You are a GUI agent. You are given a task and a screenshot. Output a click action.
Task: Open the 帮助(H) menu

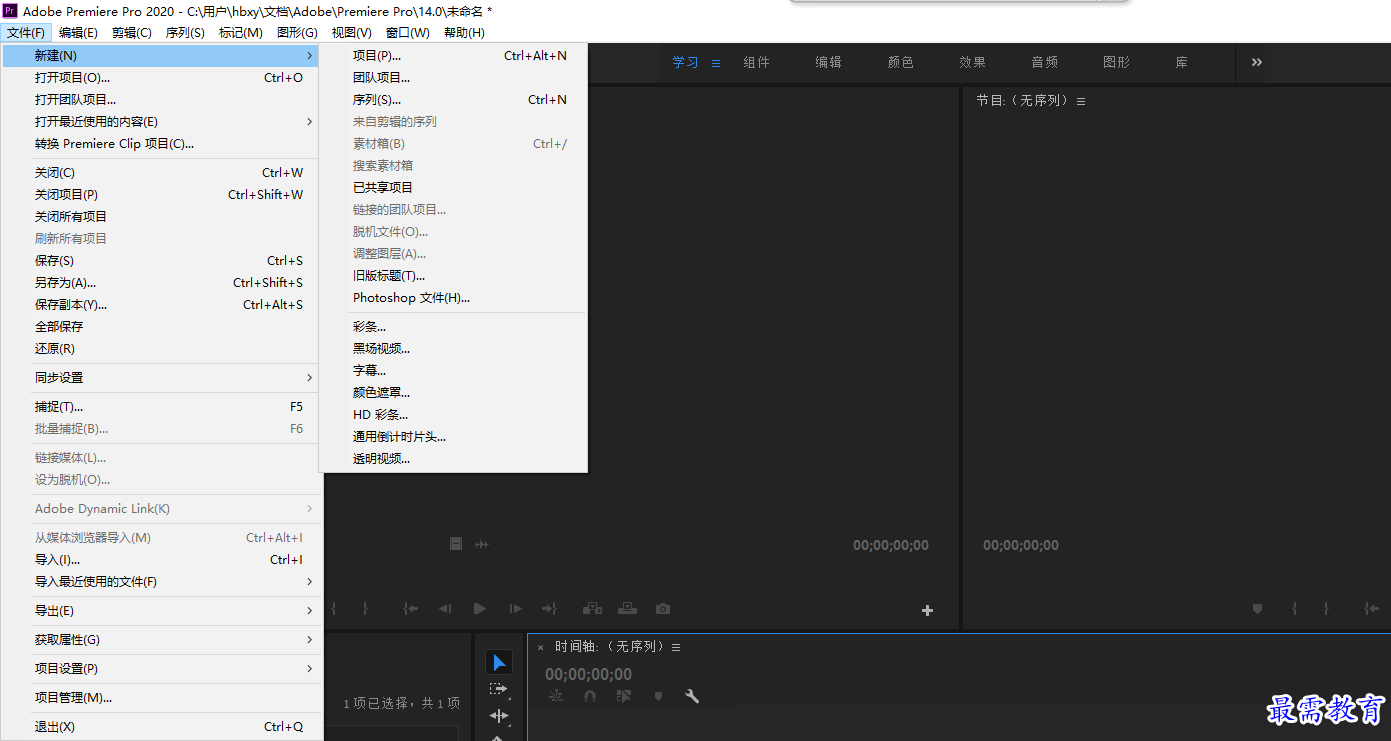click(464, 33)
